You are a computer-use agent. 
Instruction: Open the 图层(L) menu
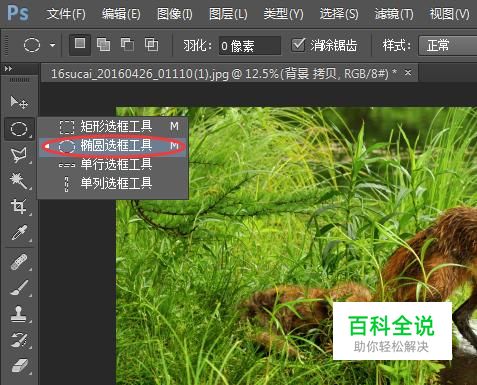[228, 14]
